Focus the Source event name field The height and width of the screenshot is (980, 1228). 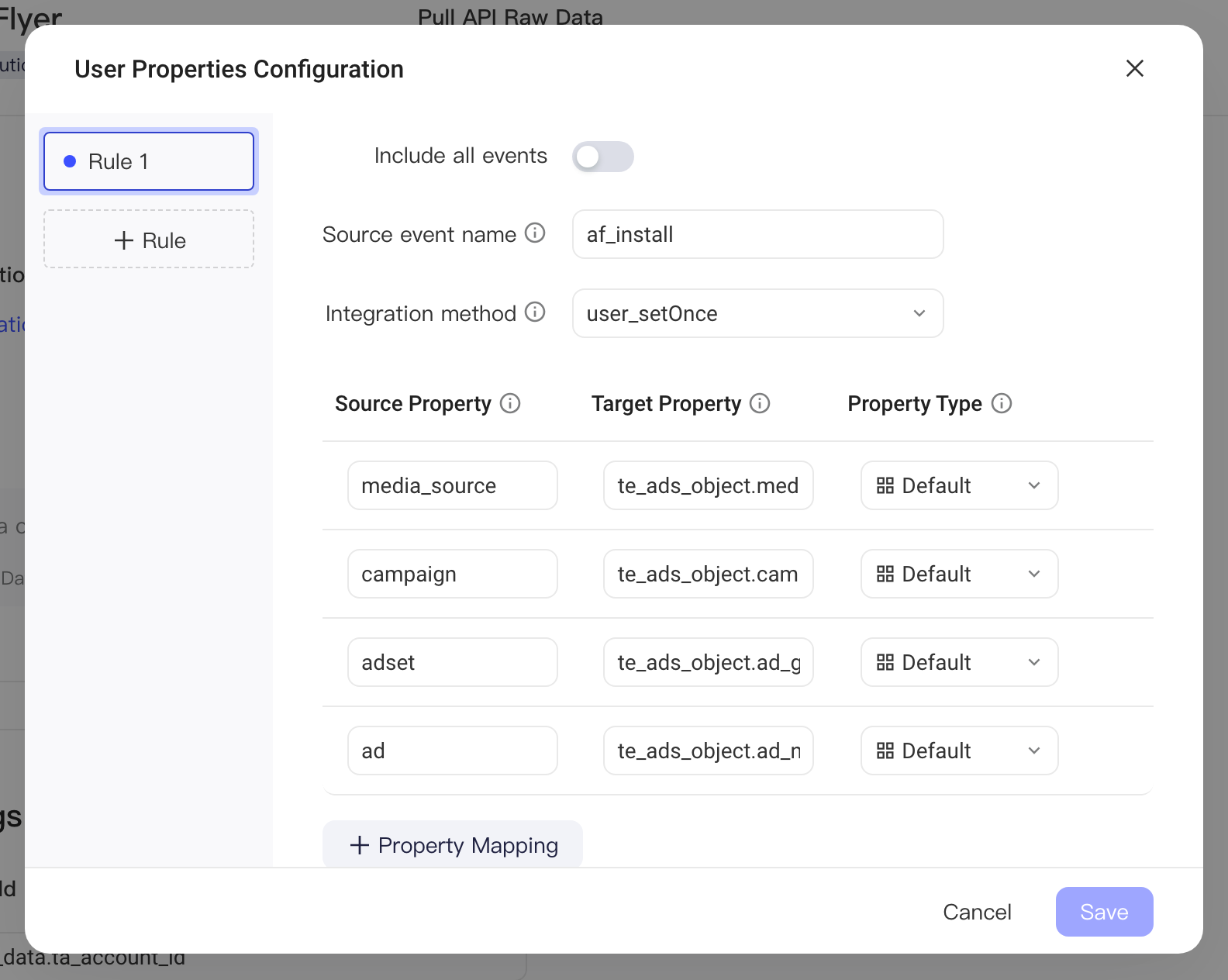point(758,234)
